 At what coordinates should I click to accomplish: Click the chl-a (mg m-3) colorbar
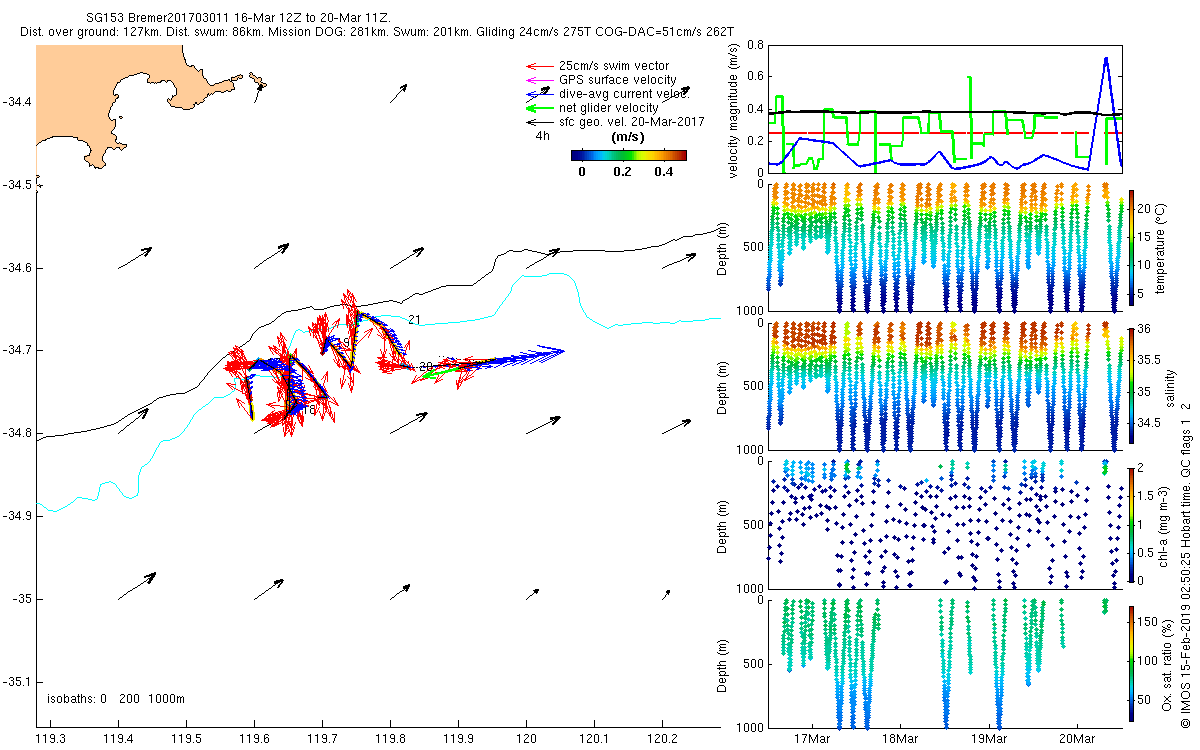[1132, 523]
